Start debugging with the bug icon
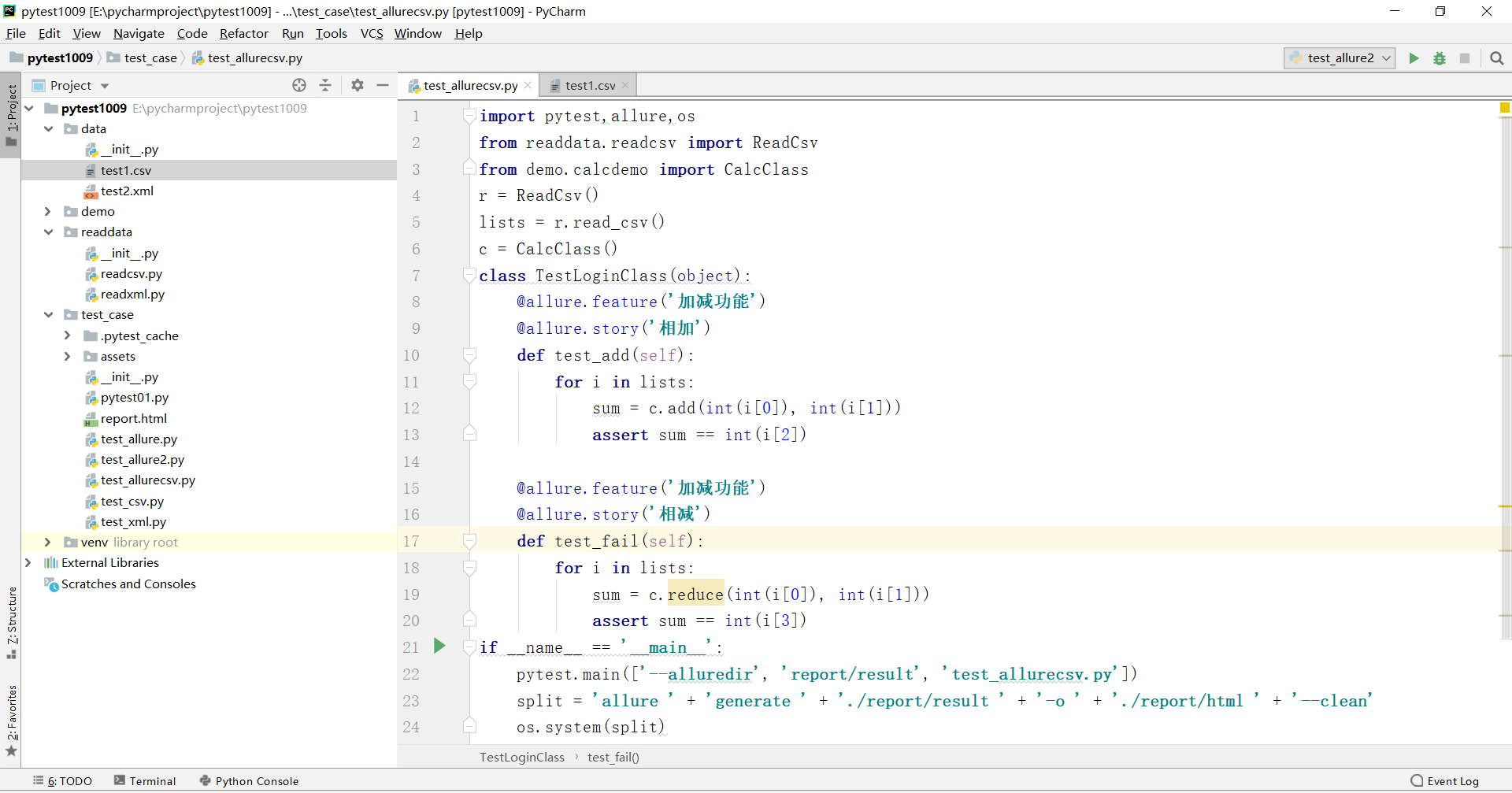This screenshot has height=793, width=1512. coord(1440,58)
